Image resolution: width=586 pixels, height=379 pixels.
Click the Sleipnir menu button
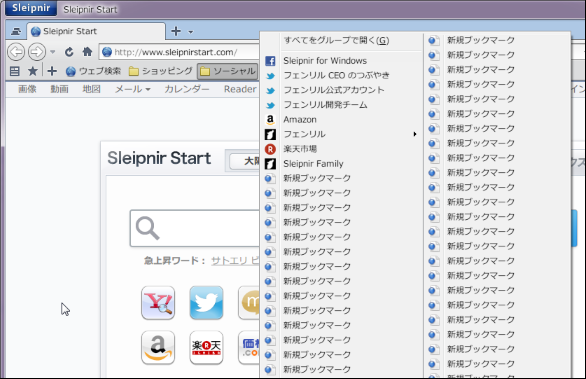[x=31, y=8]
